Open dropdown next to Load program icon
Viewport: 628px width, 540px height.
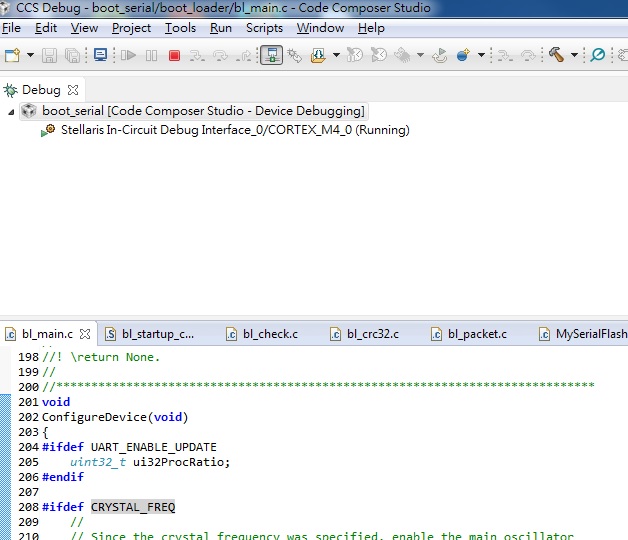pyautogui.click(x=336, y=55)
